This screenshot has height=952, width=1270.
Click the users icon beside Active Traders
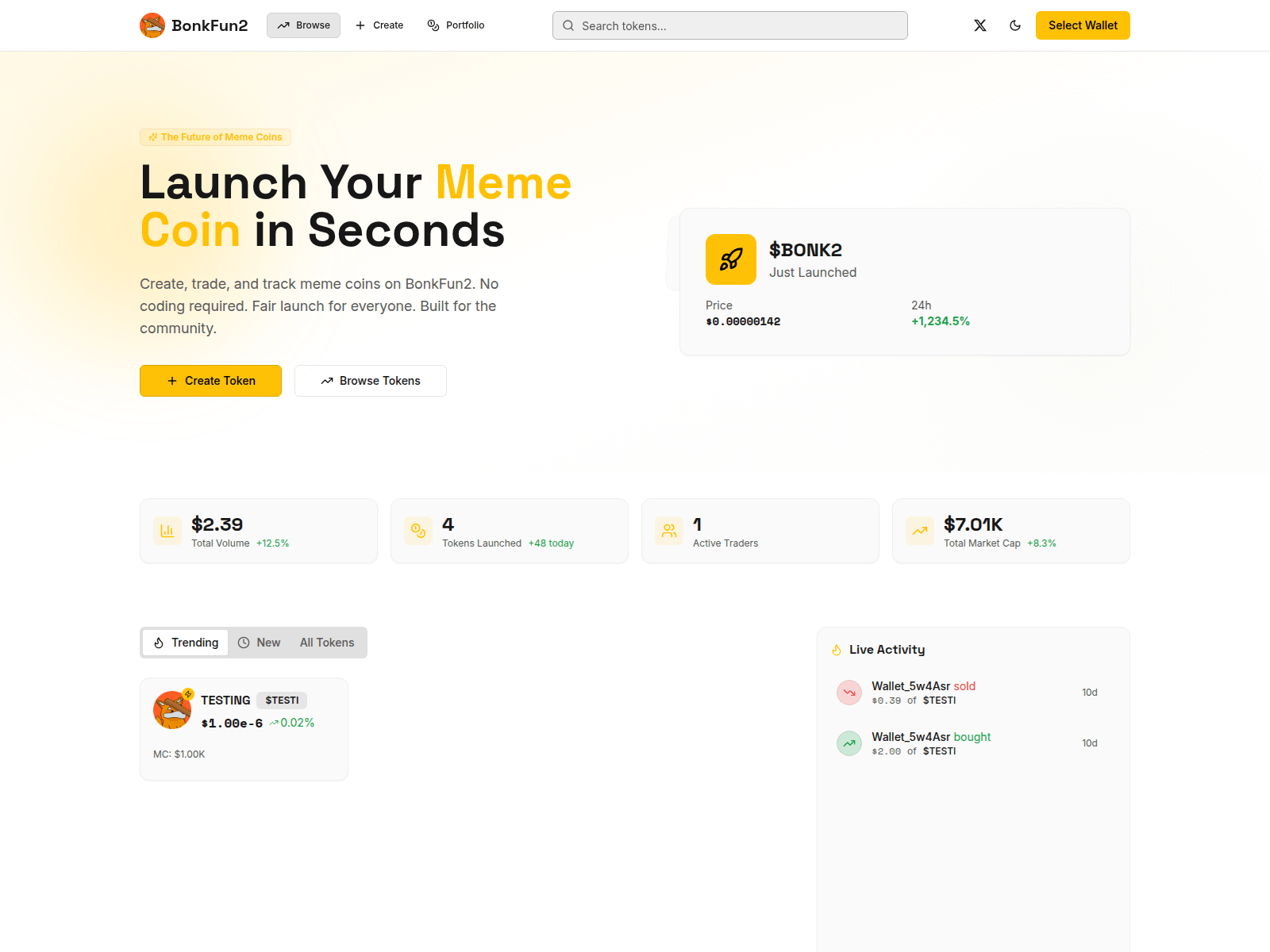point(669,531)
